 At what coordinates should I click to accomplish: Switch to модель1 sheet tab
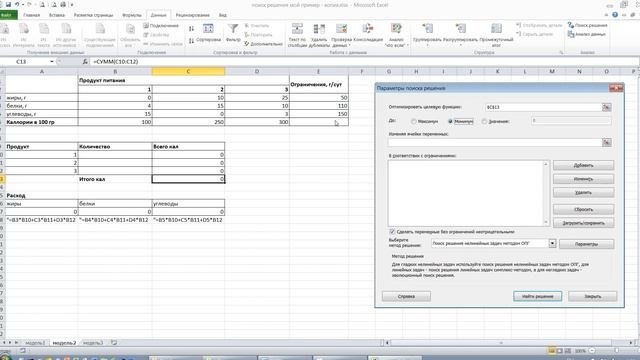(x=35, y=343)
